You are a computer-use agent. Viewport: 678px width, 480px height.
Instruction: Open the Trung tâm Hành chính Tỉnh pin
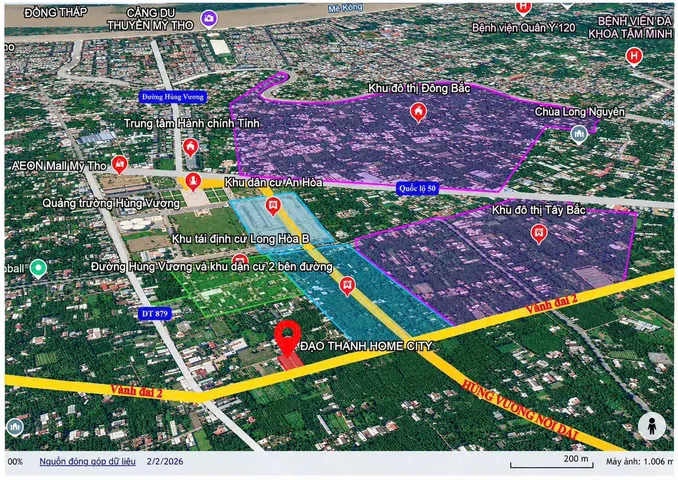190,148
